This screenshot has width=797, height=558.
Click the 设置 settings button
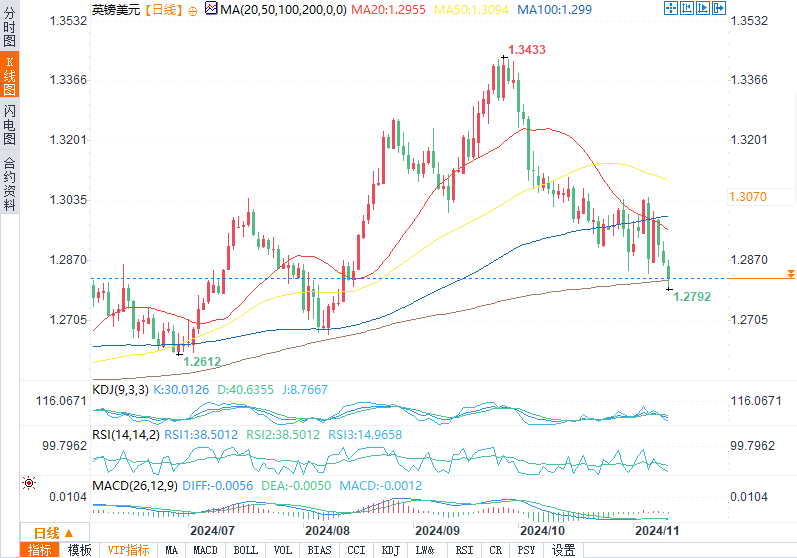point(564,550)
